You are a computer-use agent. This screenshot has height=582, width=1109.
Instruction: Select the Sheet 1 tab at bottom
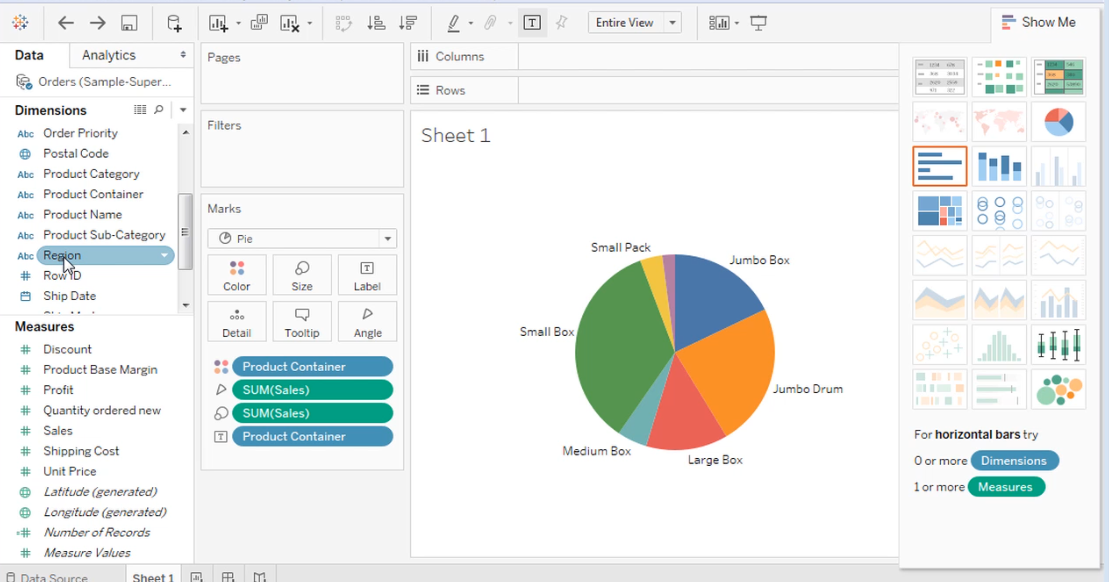tap(152, 576)
